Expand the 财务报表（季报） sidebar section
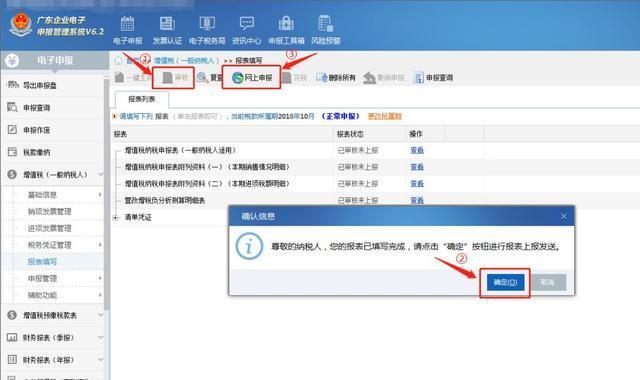 coord(100,338)
